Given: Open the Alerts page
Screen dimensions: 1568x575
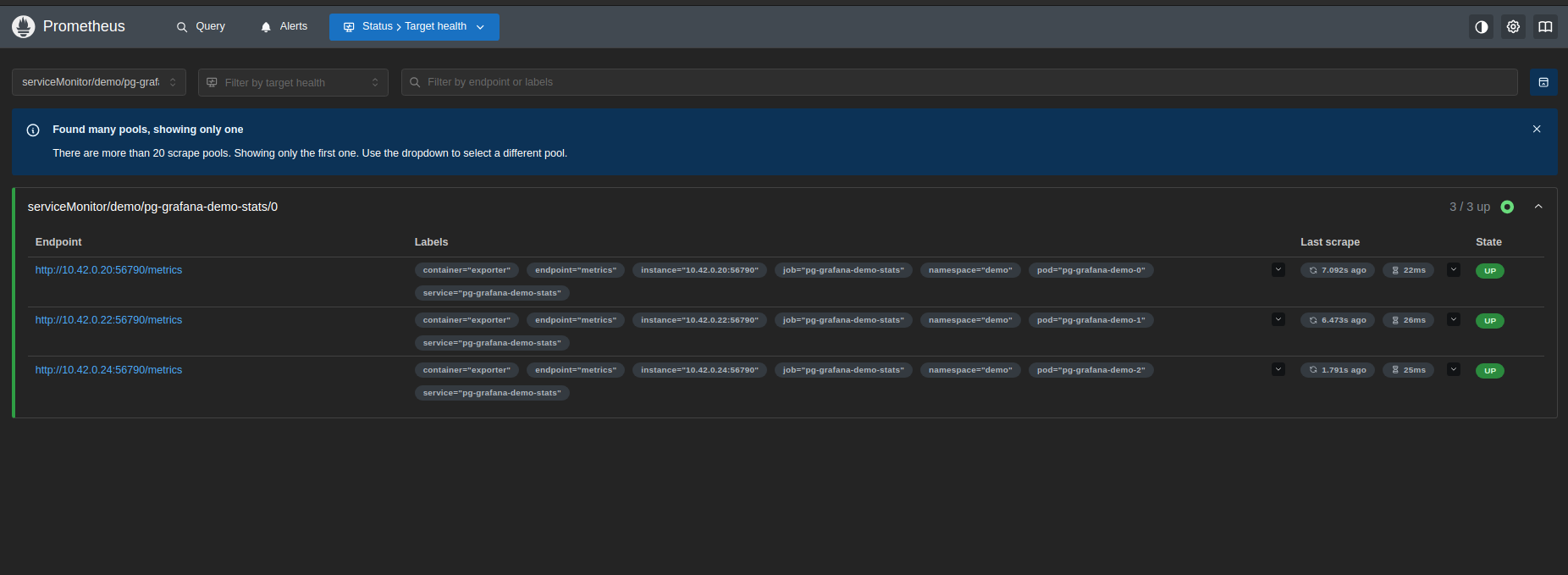Looking at the screenshot, I should pyautogui.click(x=284, y=26).
